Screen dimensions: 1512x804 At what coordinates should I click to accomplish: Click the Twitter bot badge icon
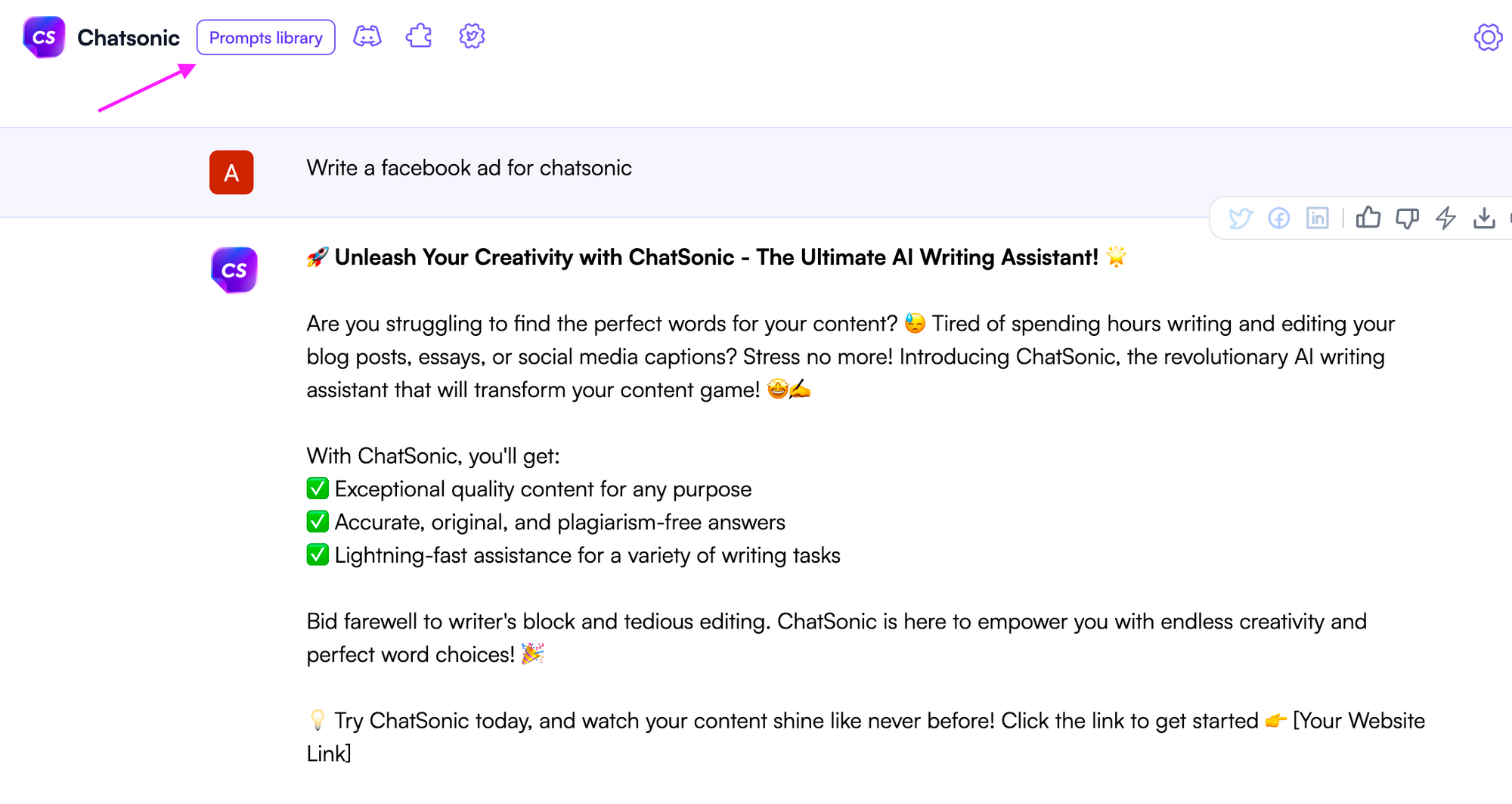pyautogui.click(x=470, y=36)
